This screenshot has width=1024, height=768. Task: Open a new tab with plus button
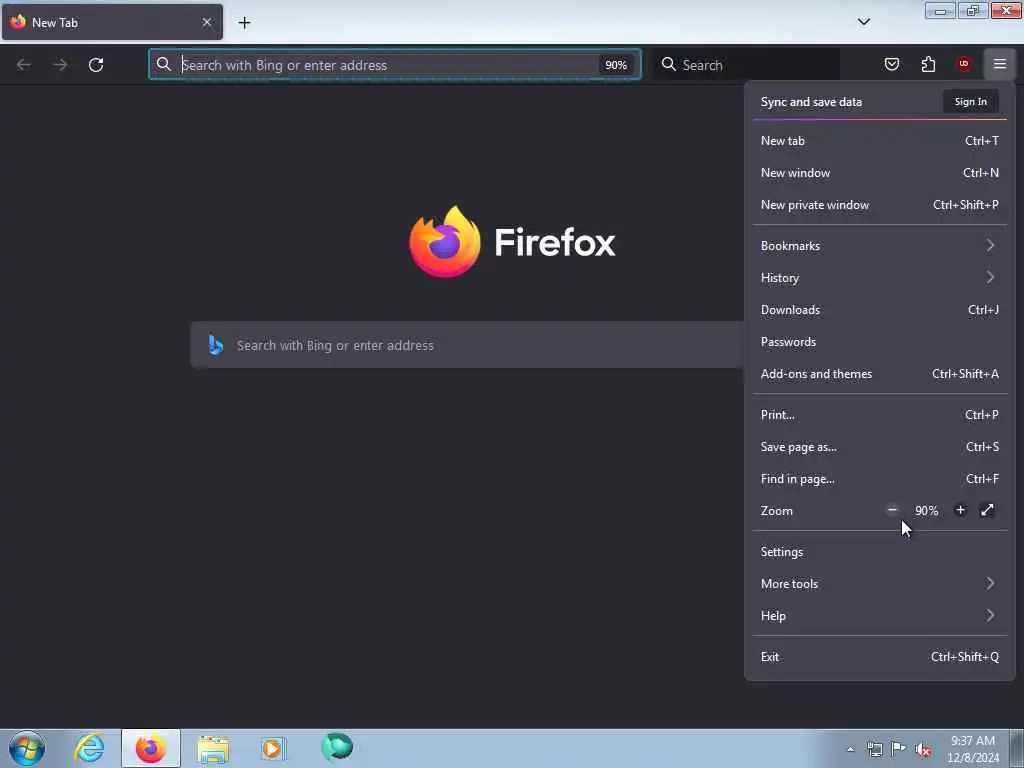click(244, 23)
